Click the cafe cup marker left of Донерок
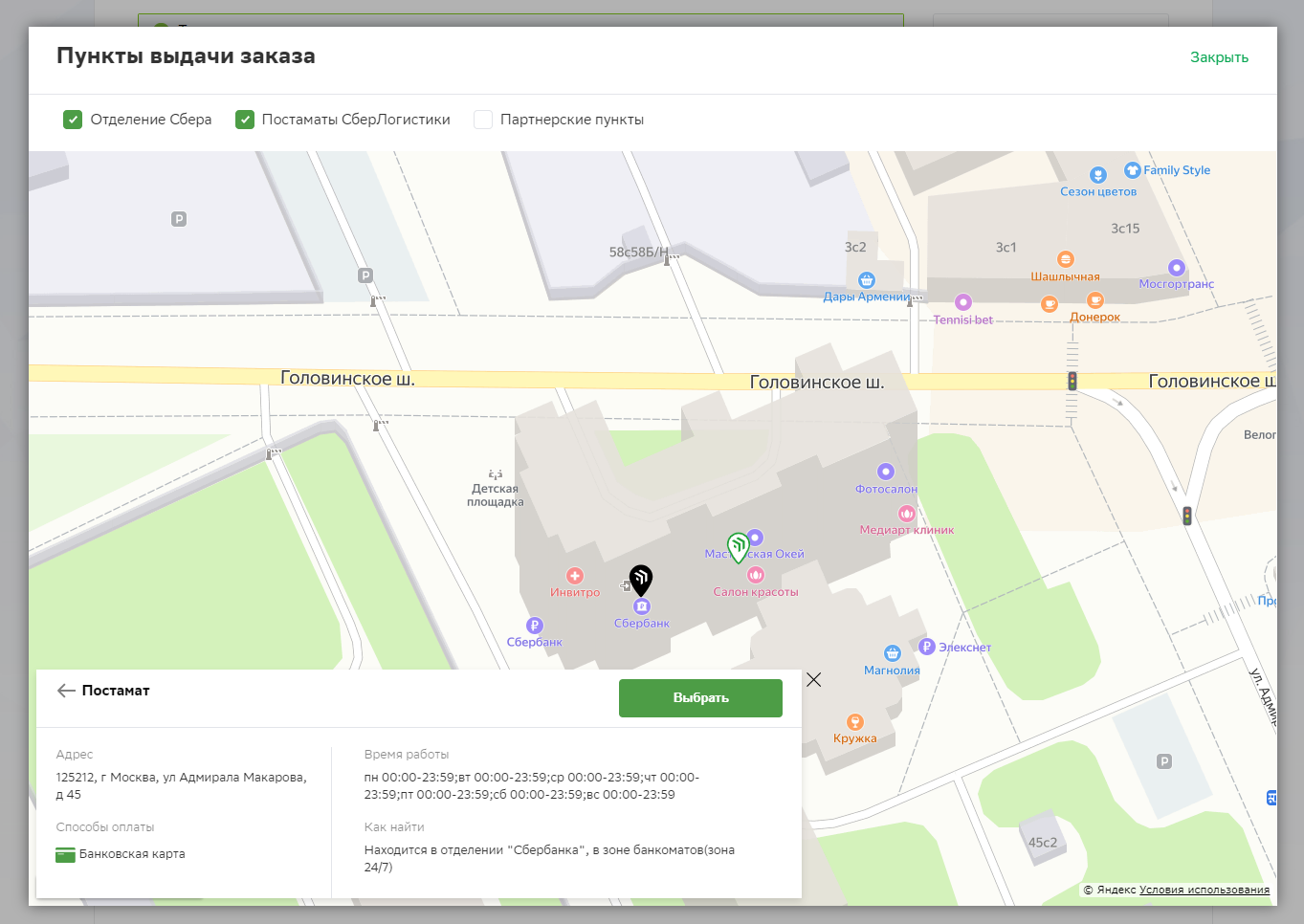Screen dimensions: 1304x924 coord(1050,304)
